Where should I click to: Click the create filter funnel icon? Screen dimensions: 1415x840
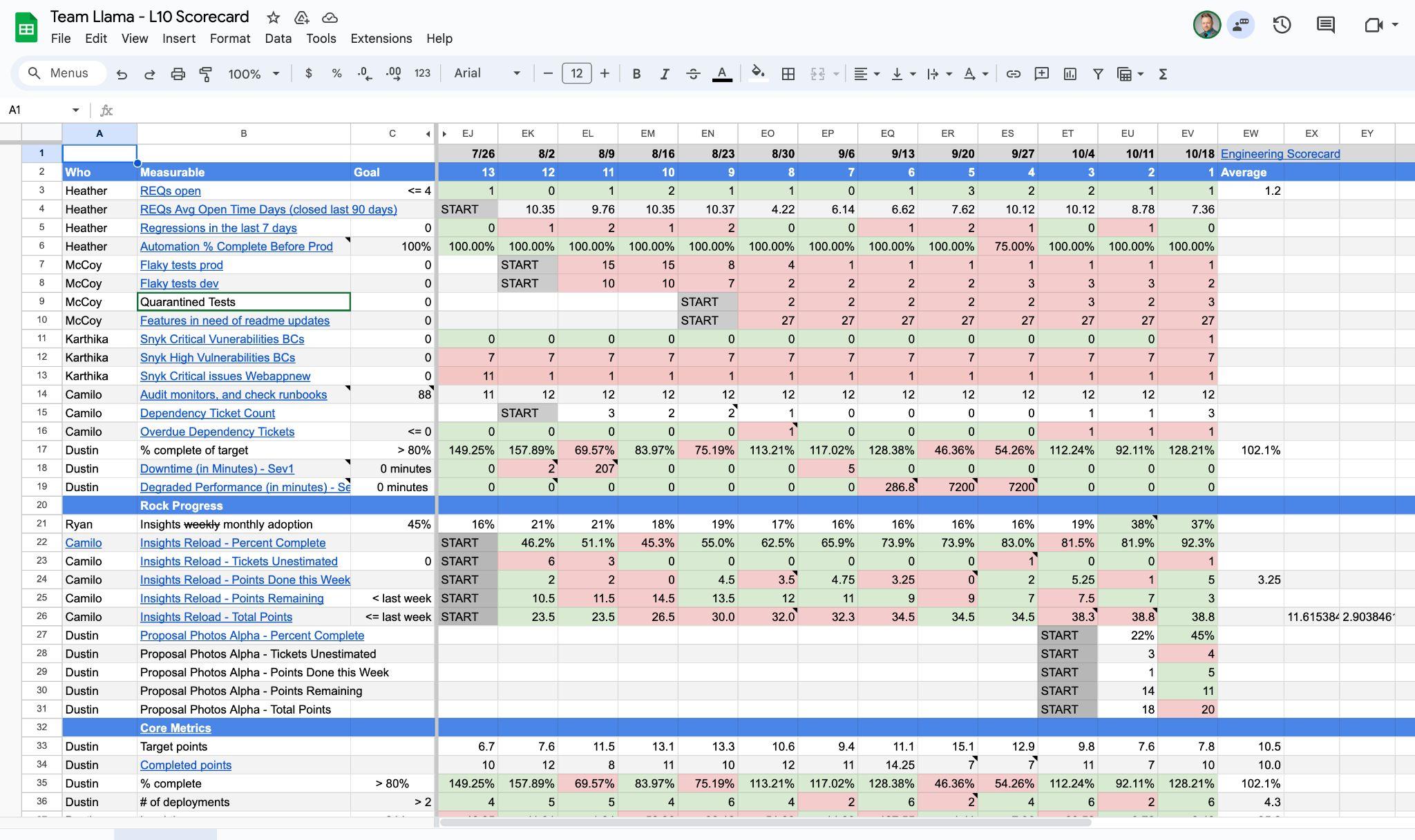[x=1097, y=74]
